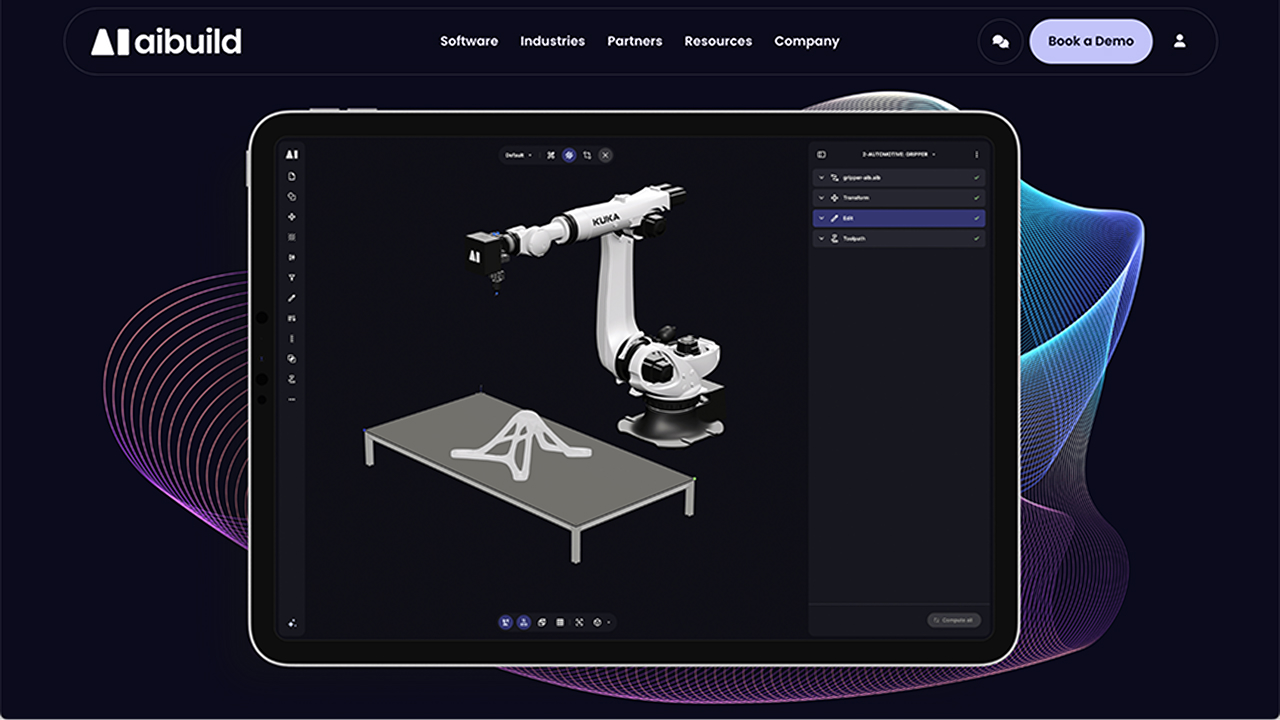Toggle the first highlighted button in bottom toolbar

(506, 622)
